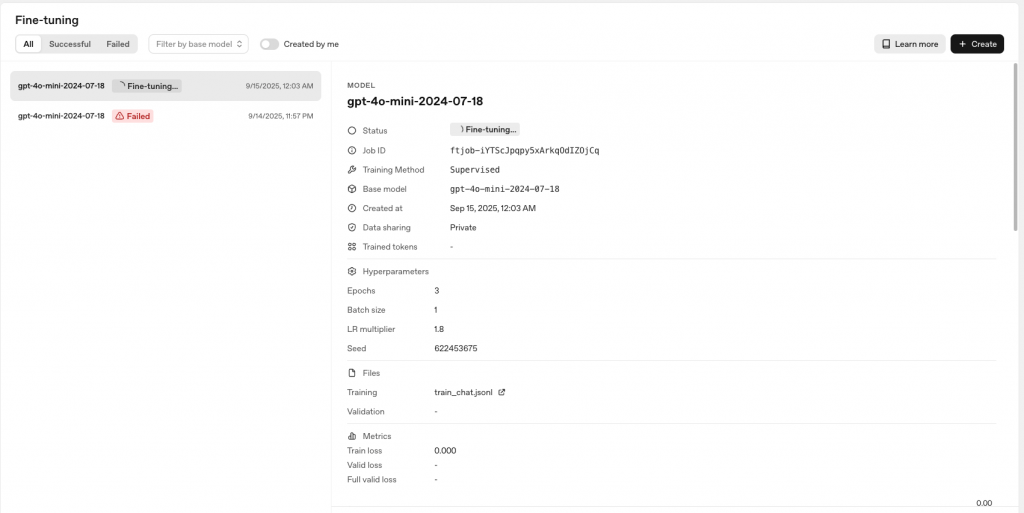The height and width of the screenshot is (513, 1024).
Task: Click the spinner icon in Fine-tuning list badge
Action: (121, 86)
